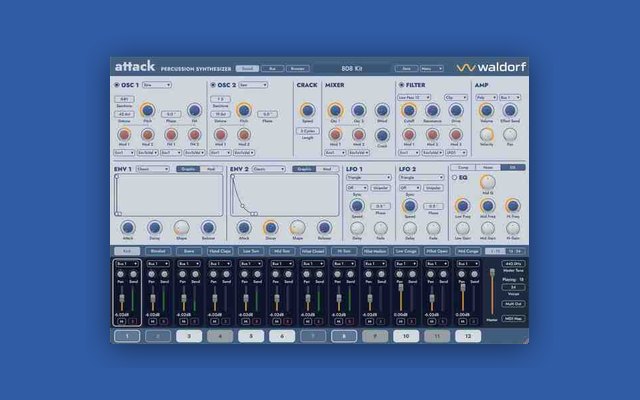Toggle the OSC 1 power button
The height and width of the screenshot is (400, 640).
click(x=117, y=85)
